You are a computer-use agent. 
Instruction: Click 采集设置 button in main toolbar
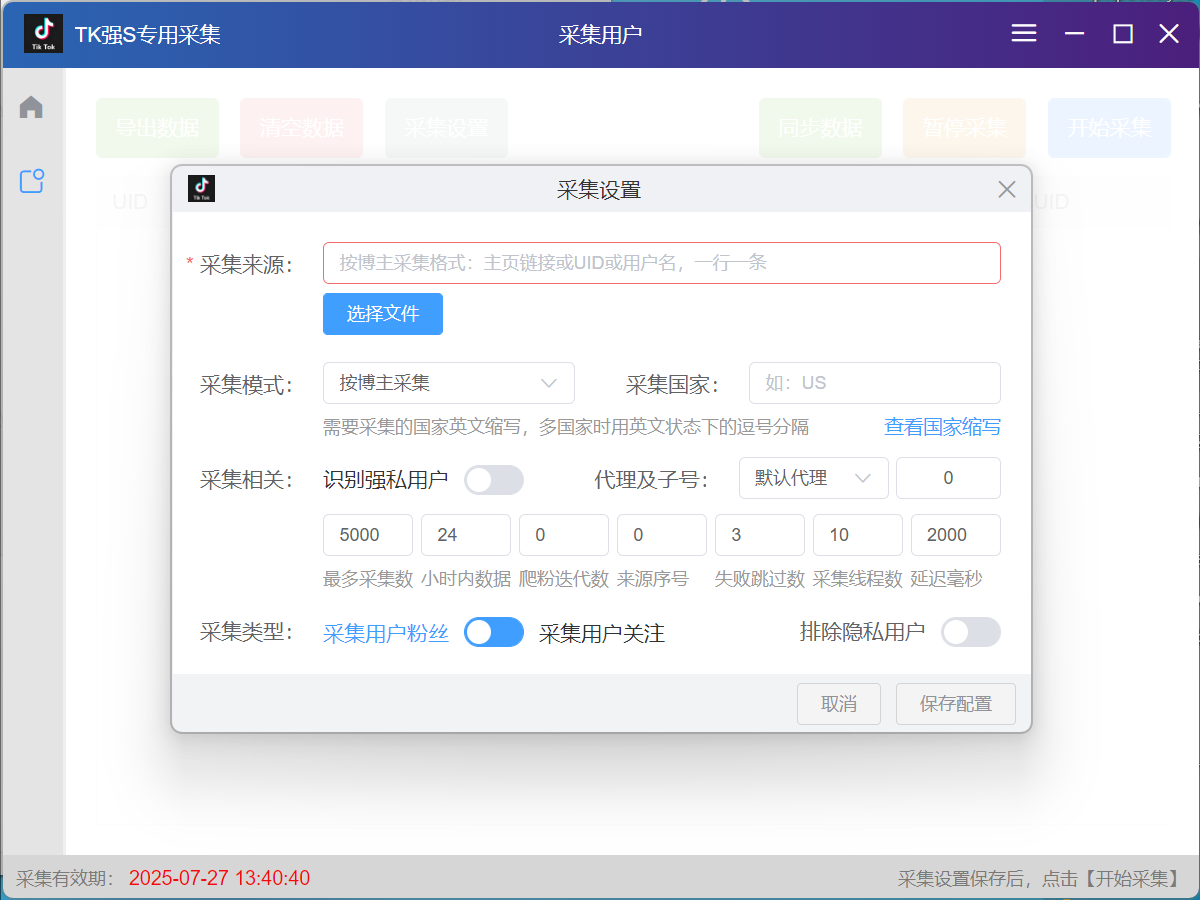pyautogui.click(x=446, y=128)
